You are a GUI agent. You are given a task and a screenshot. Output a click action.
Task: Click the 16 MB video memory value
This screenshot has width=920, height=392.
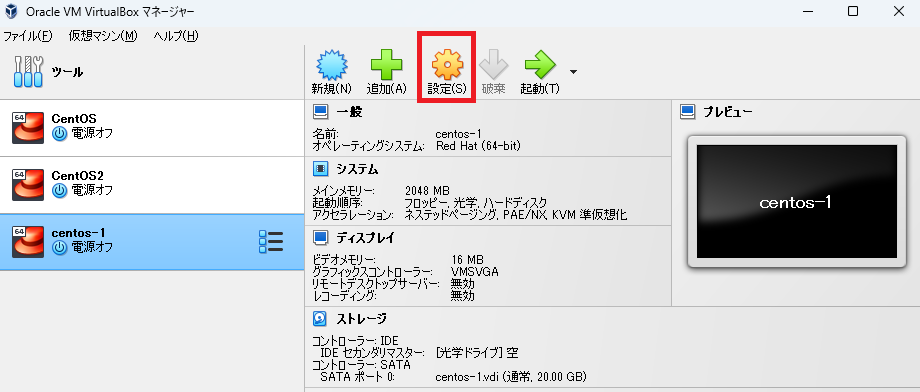468,259
